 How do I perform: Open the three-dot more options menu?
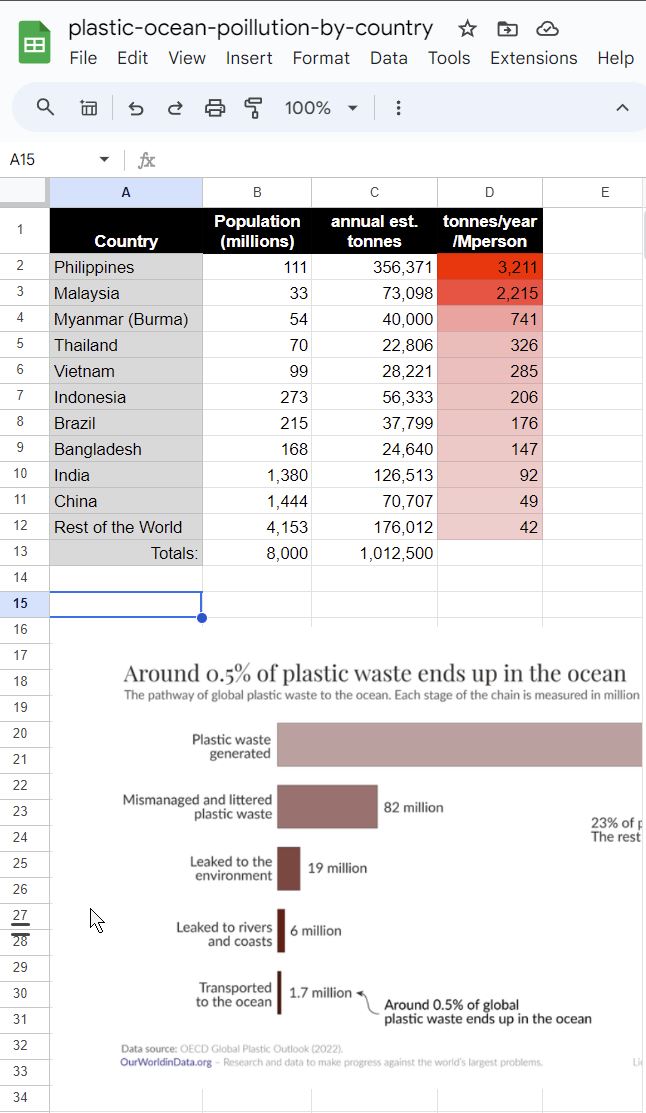(x=398, y=108)
